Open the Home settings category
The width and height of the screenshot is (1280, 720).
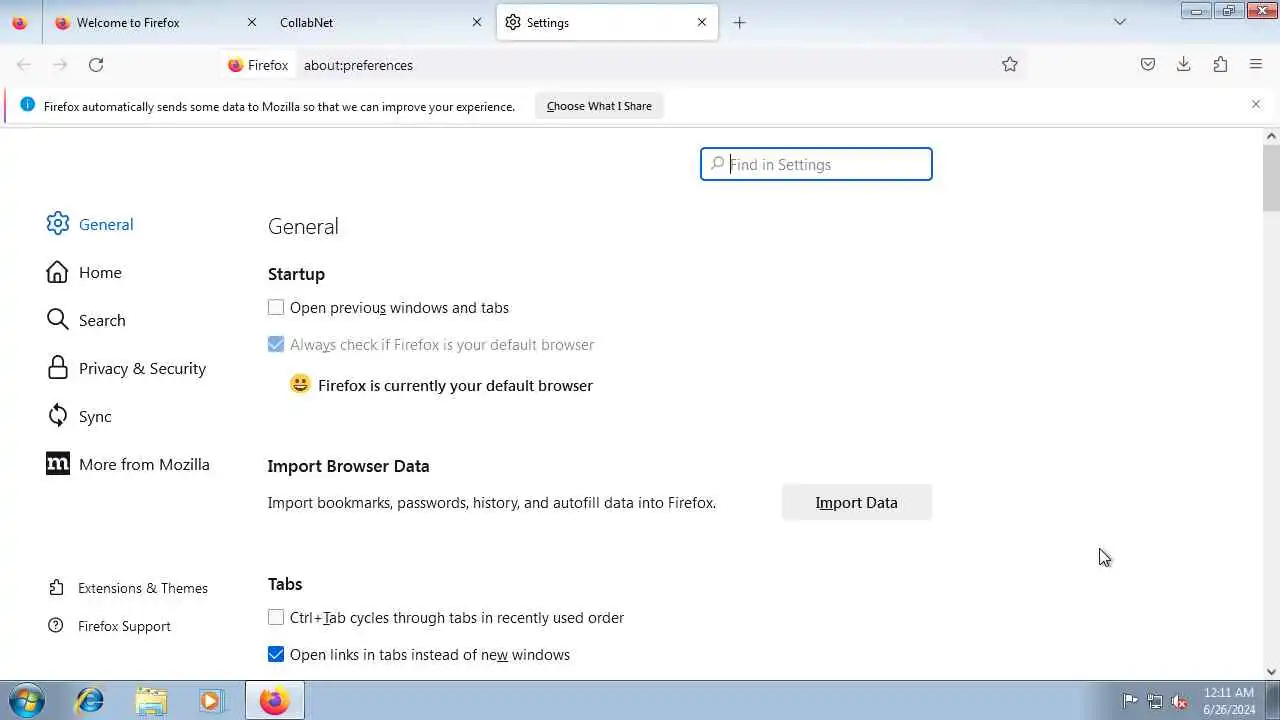tap(84, 272)
